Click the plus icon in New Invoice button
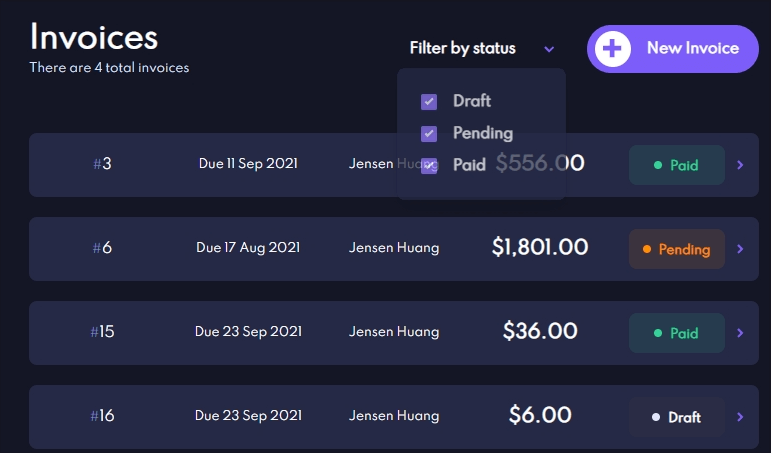Image resolution: width=771 pixels, height=453 pixels. (613, 48)
